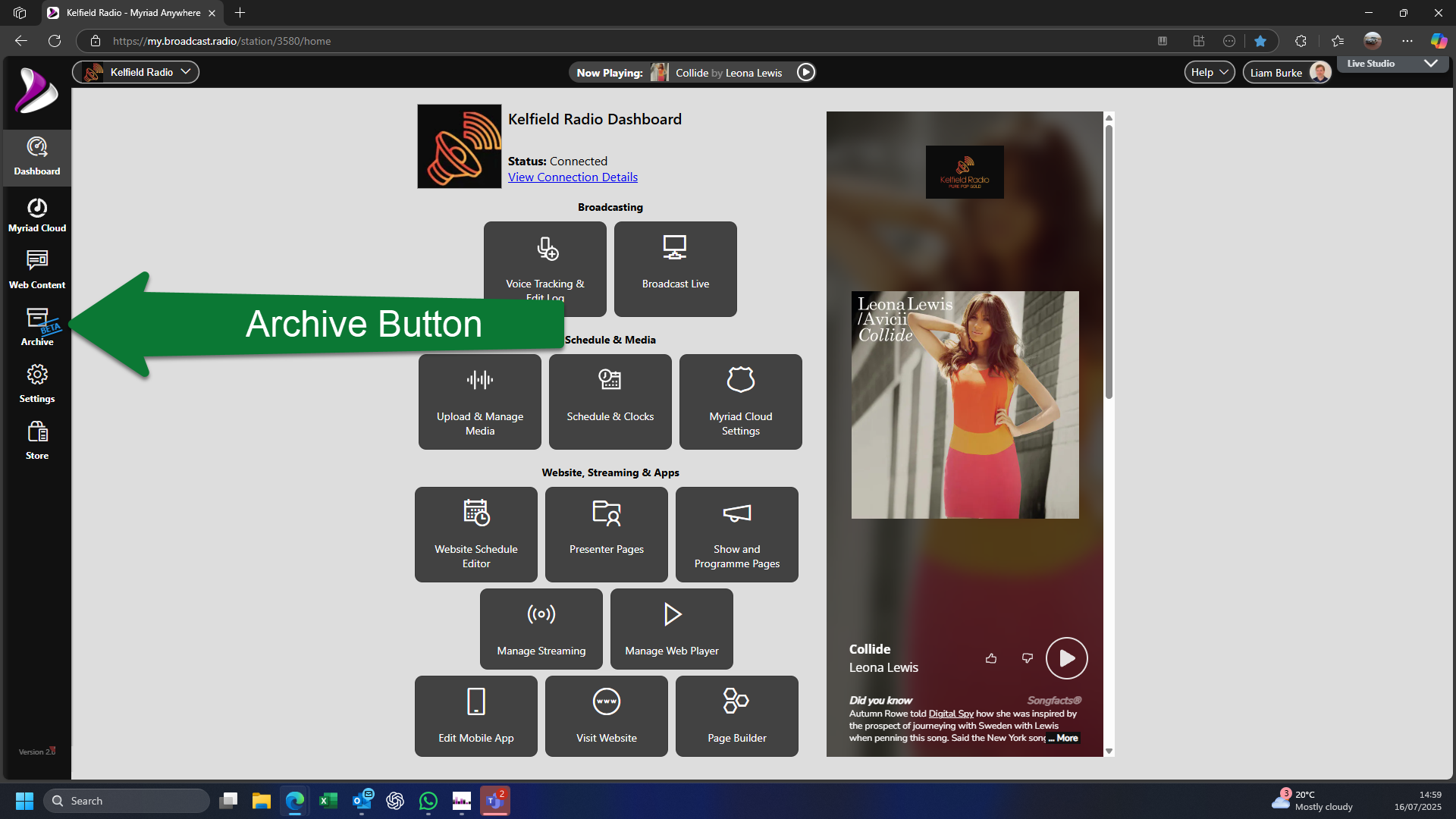Open Windows Start menu

coord(24,801)
